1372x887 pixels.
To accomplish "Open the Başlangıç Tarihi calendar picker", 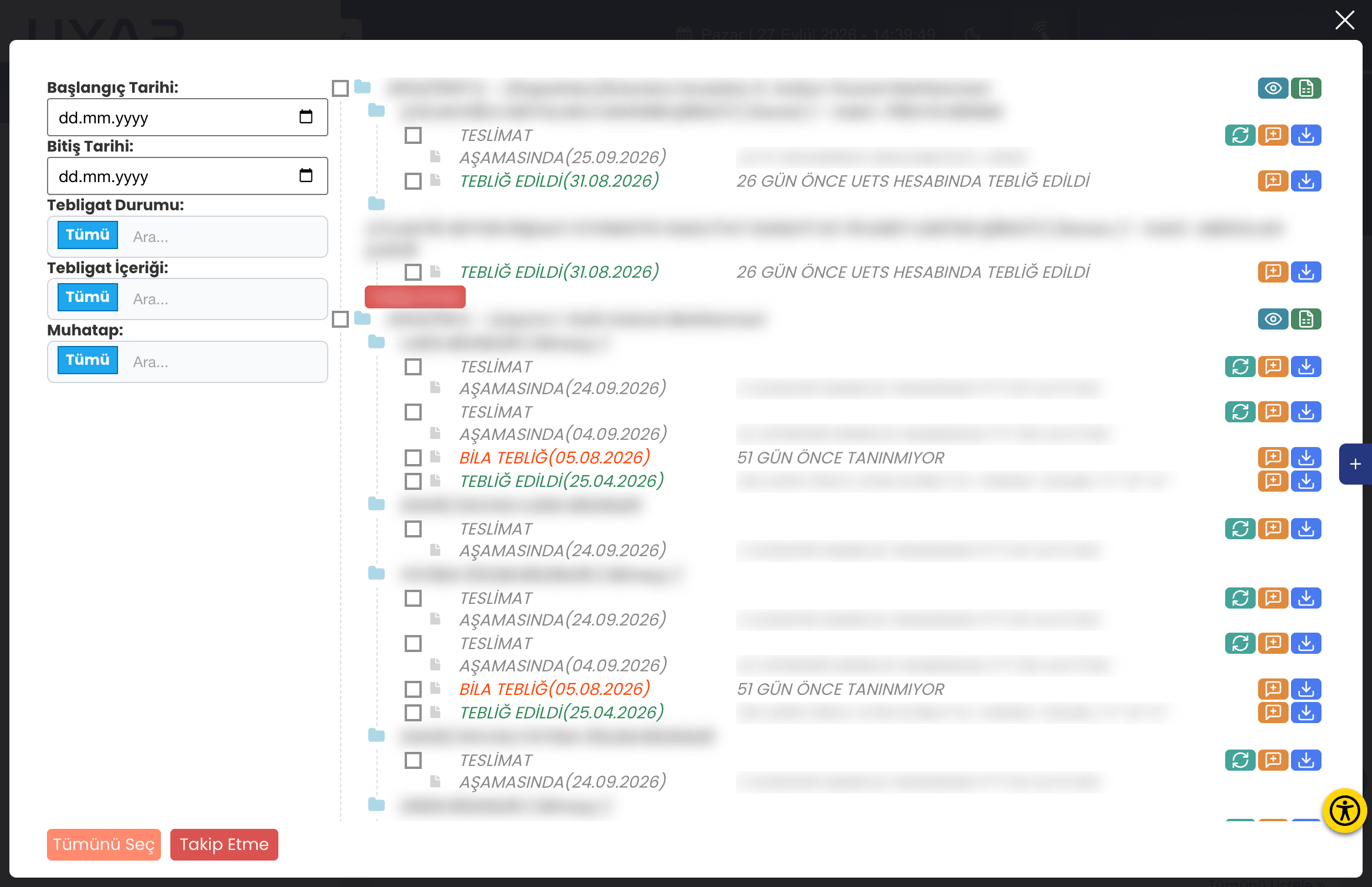I will point(306,117).
